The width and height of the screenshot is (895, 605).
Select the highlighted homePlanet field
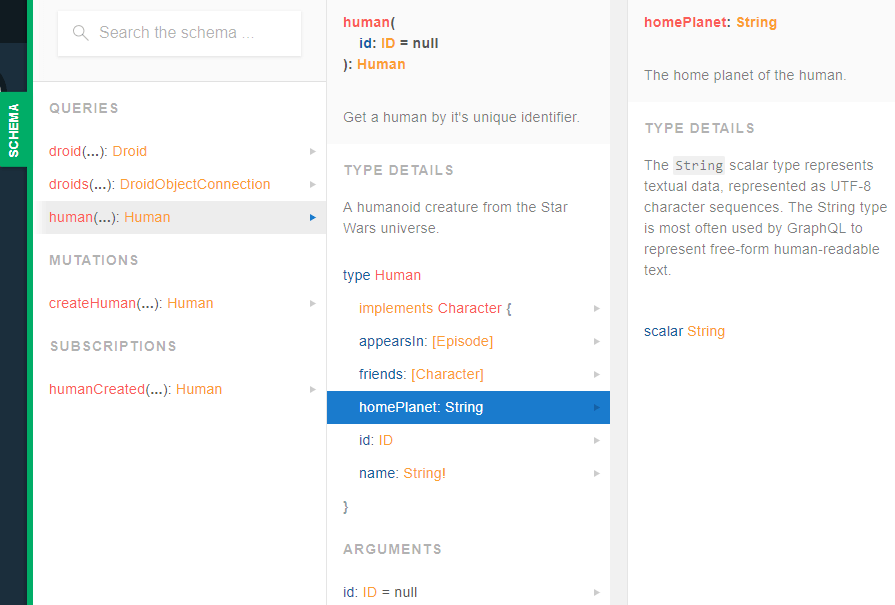click(x=422, y=407)
